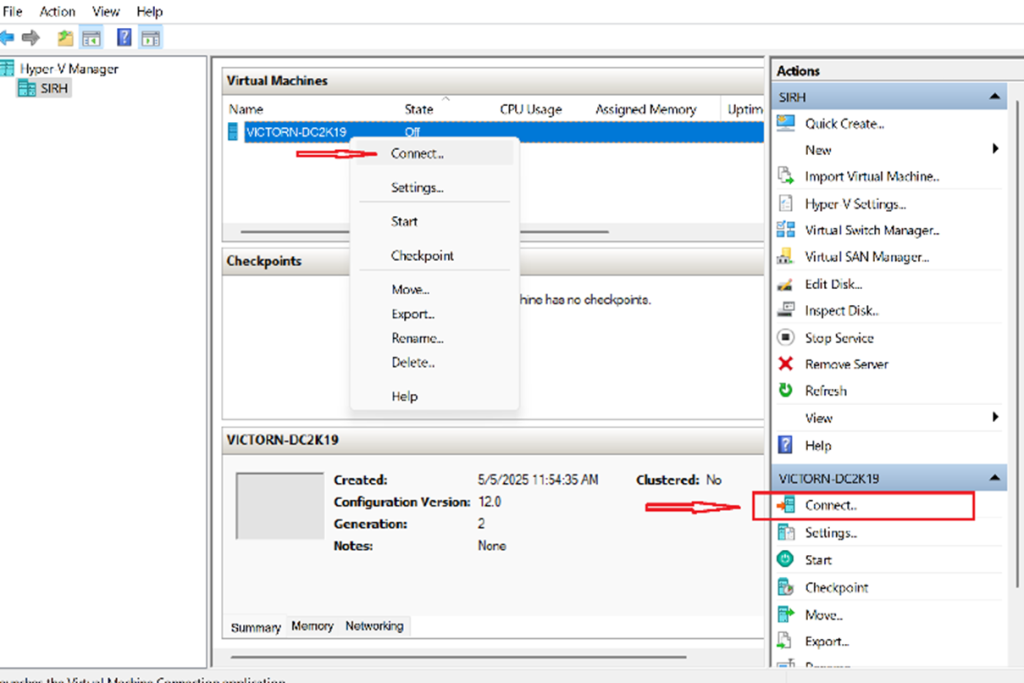Screen dimensions: 1024x683
Task: Click the Help icon in SIRH actions
Action: [785, 445]
